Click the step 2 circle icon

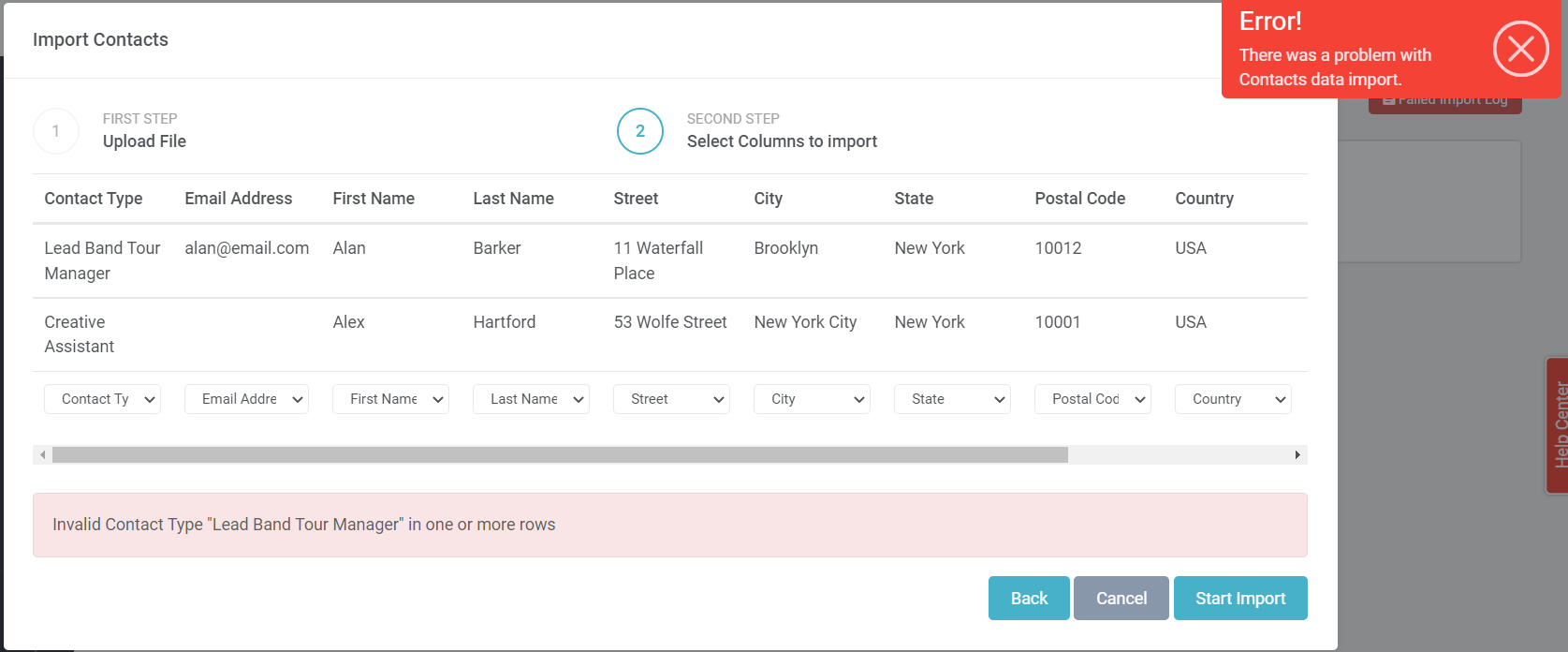coord(640,131)
